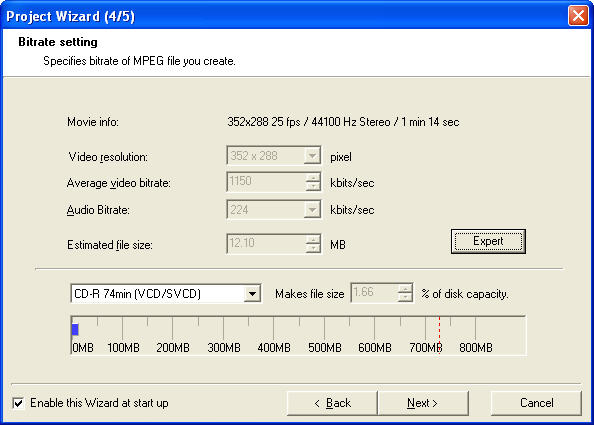Toggle Enable this Wizard at start up
Screen dimensions: 594x425
(18, 403)
